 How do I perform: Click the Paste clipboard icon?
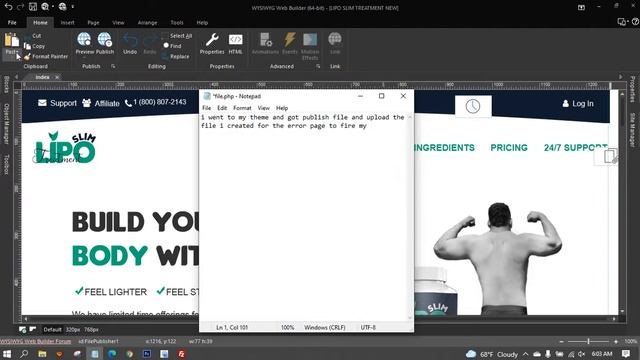coord(11,40)
